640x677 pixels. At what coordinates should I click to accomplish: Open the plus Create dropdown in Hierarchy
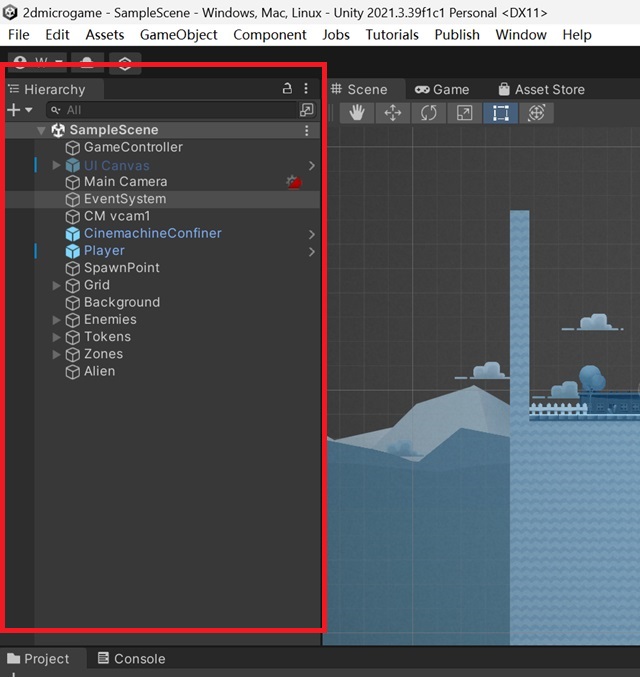click(x=20, y=110)
